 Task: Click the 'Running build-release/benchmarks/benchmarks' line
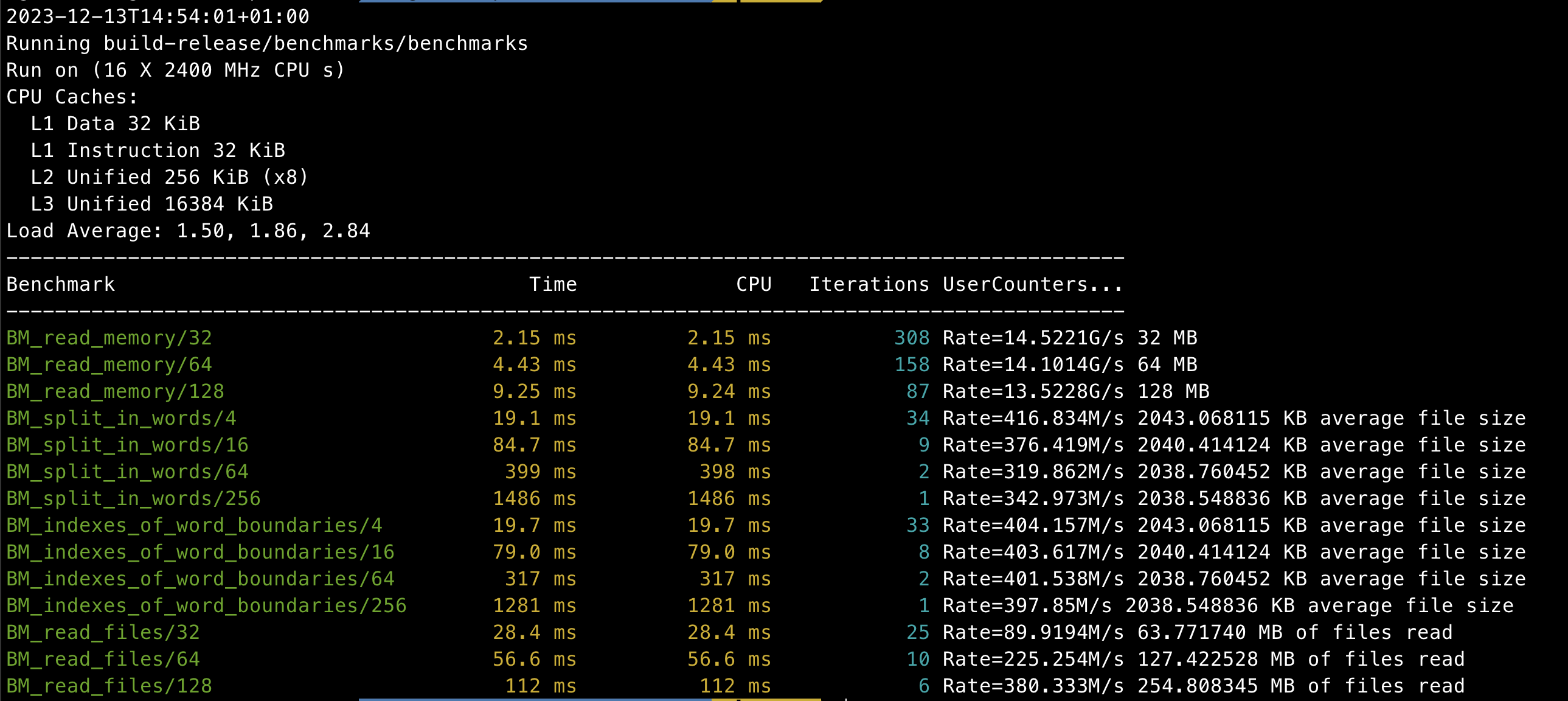click(x=267, y=43)
